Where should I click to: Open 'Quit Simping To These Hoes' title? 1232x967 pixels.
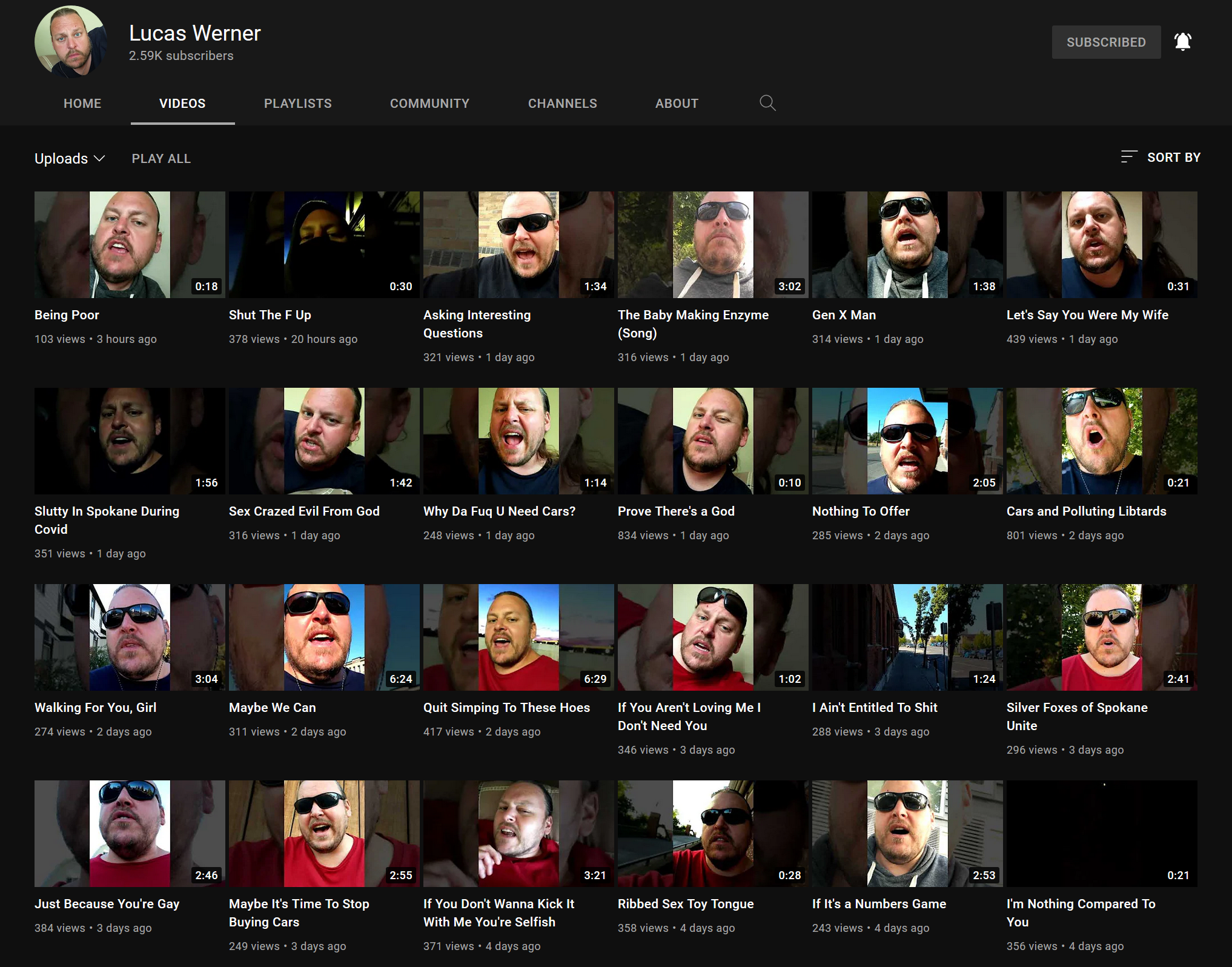[x=506, y=708]
